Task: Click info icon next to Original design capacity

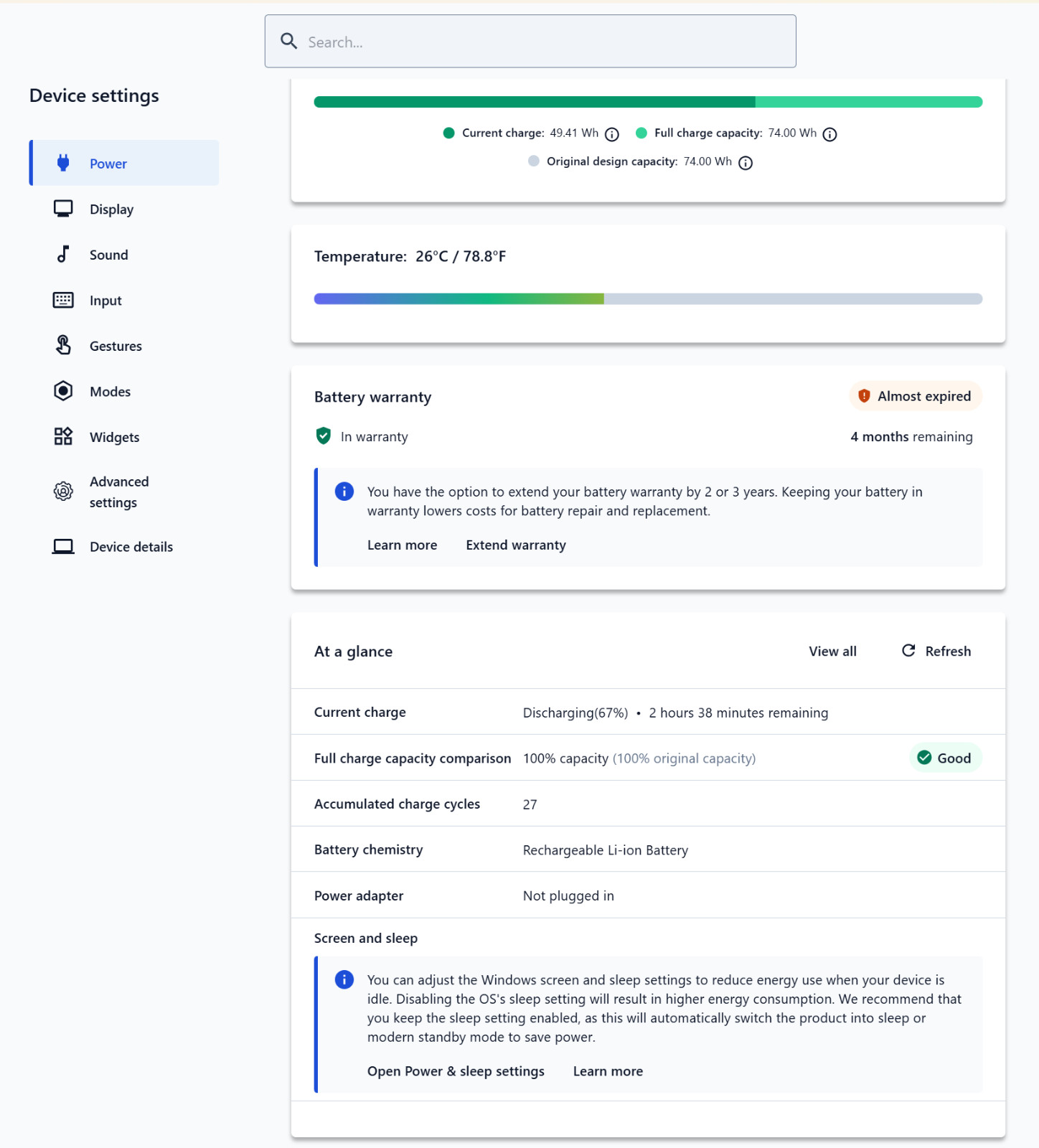Action: click(746, 163)
